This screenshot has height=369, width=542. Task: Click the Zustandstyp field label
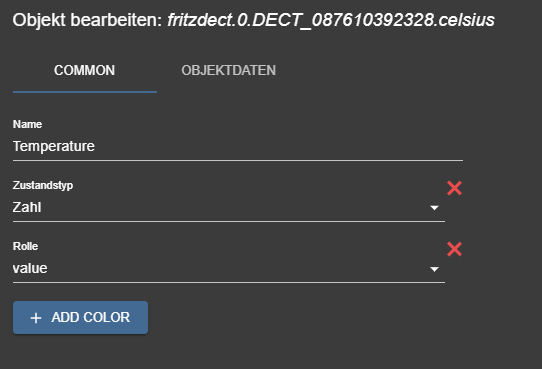pyautogui.click(x=43, y=185)
